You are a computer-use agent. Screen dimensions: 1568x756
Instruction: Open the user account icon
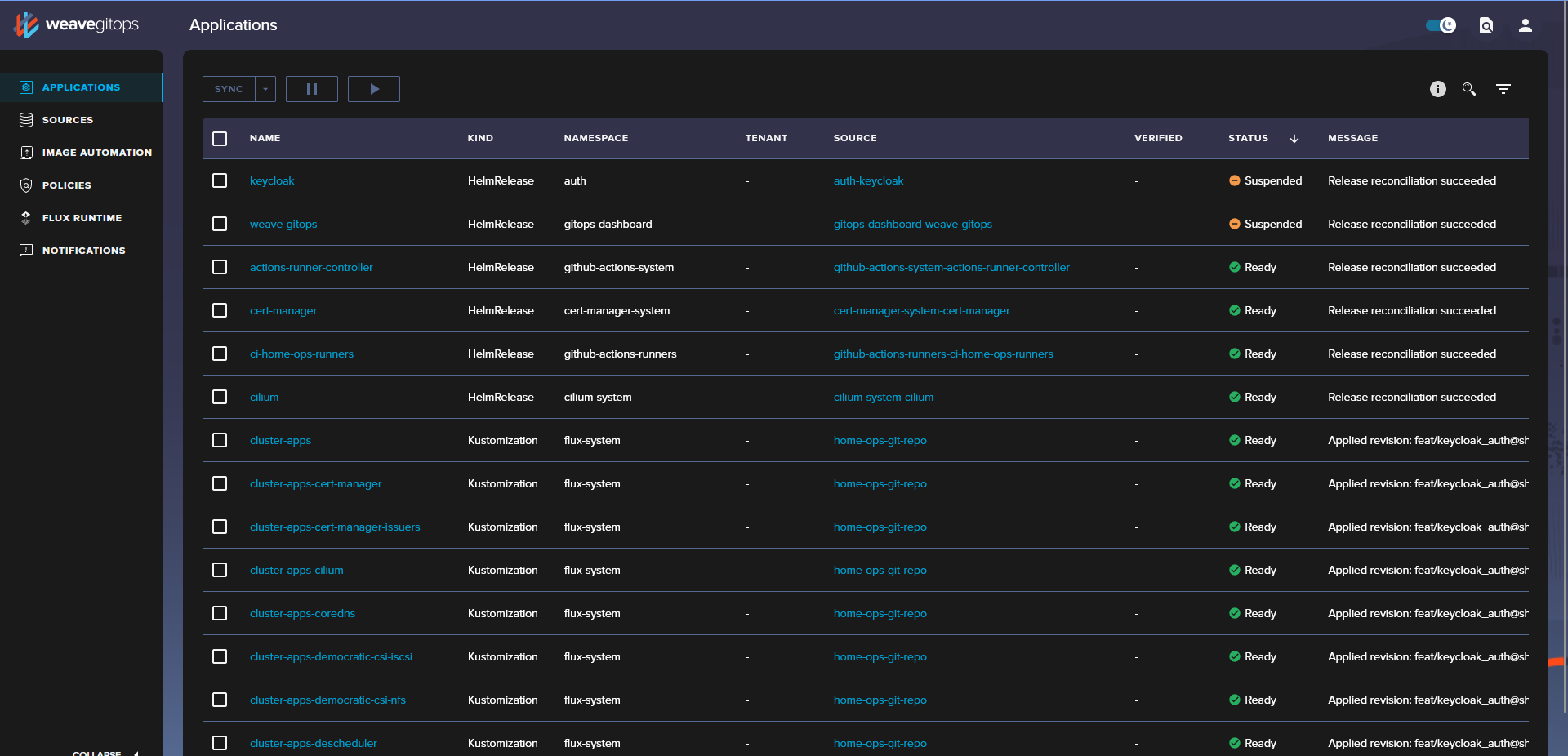[x=1525, y=25]
